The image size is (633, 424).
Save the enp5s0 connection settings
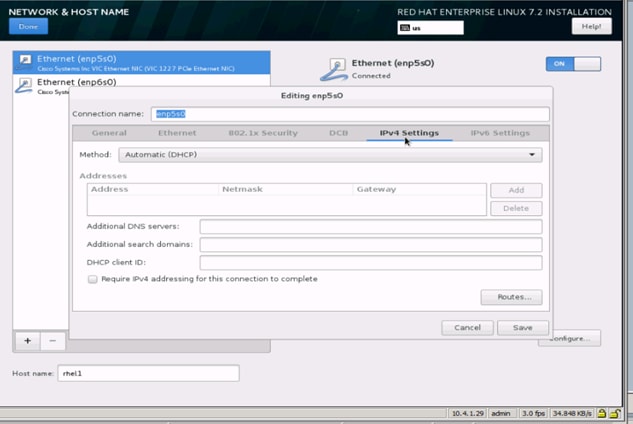pos(523,327)
